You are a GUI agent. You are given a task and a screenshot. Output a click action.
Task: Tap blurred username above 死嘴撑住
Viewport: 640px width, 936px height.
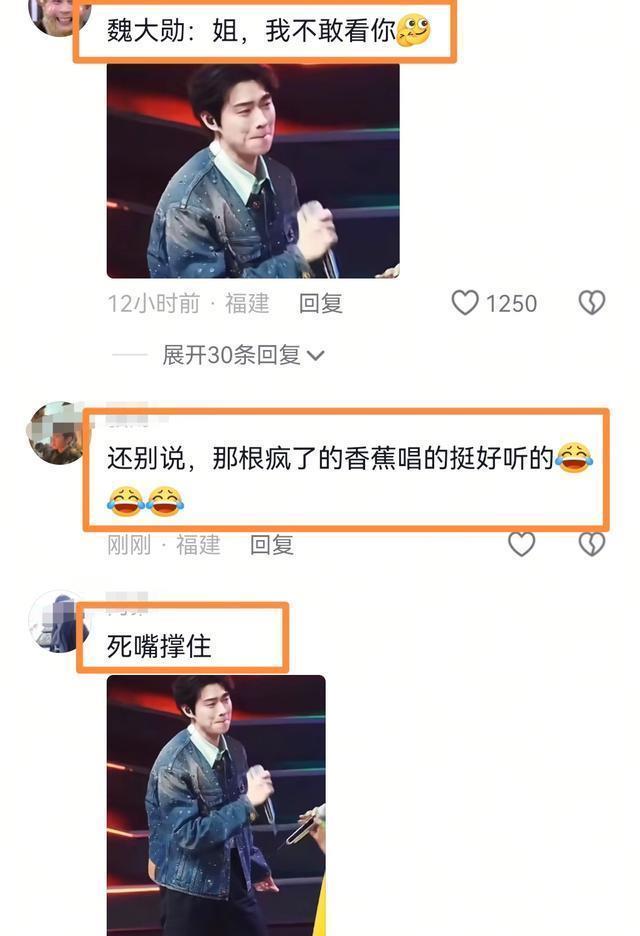(x=127, y=602)
